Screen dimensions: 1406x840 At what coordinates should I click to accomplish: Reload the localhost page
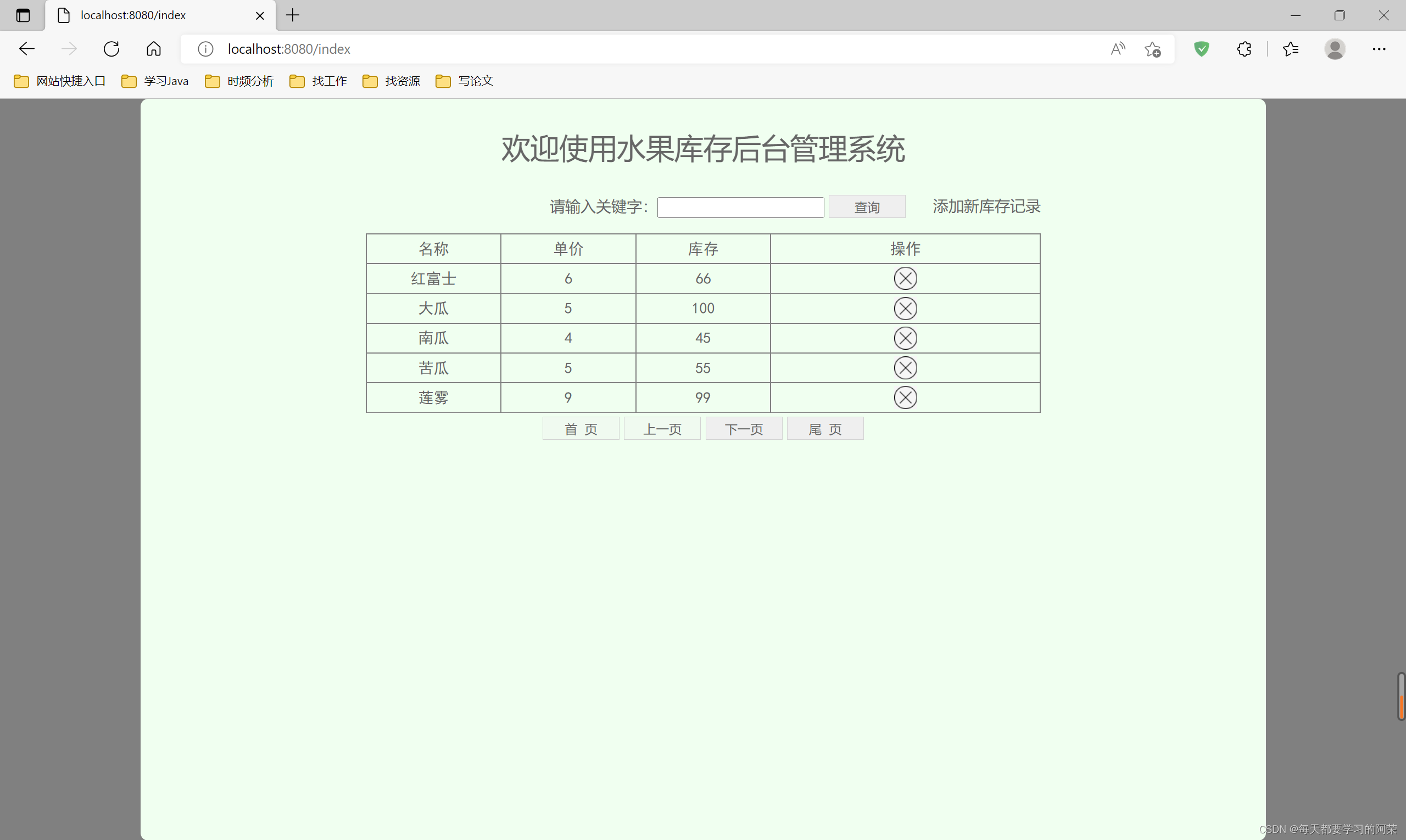111,49
